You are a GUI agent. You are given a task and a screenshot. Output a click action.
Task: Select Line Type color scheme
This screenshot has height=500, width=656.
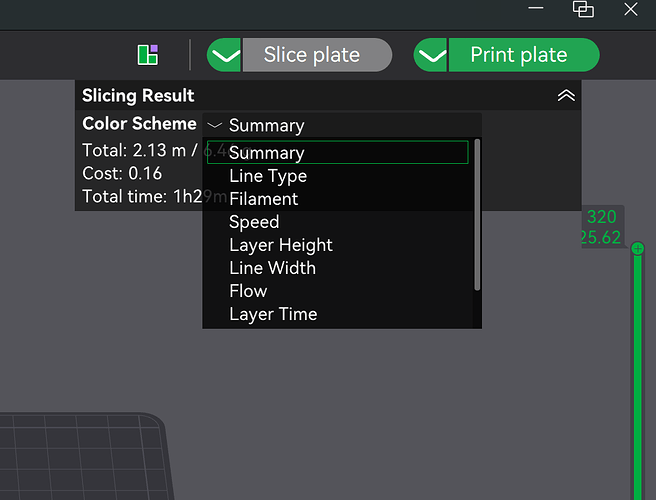click(338, 176)
